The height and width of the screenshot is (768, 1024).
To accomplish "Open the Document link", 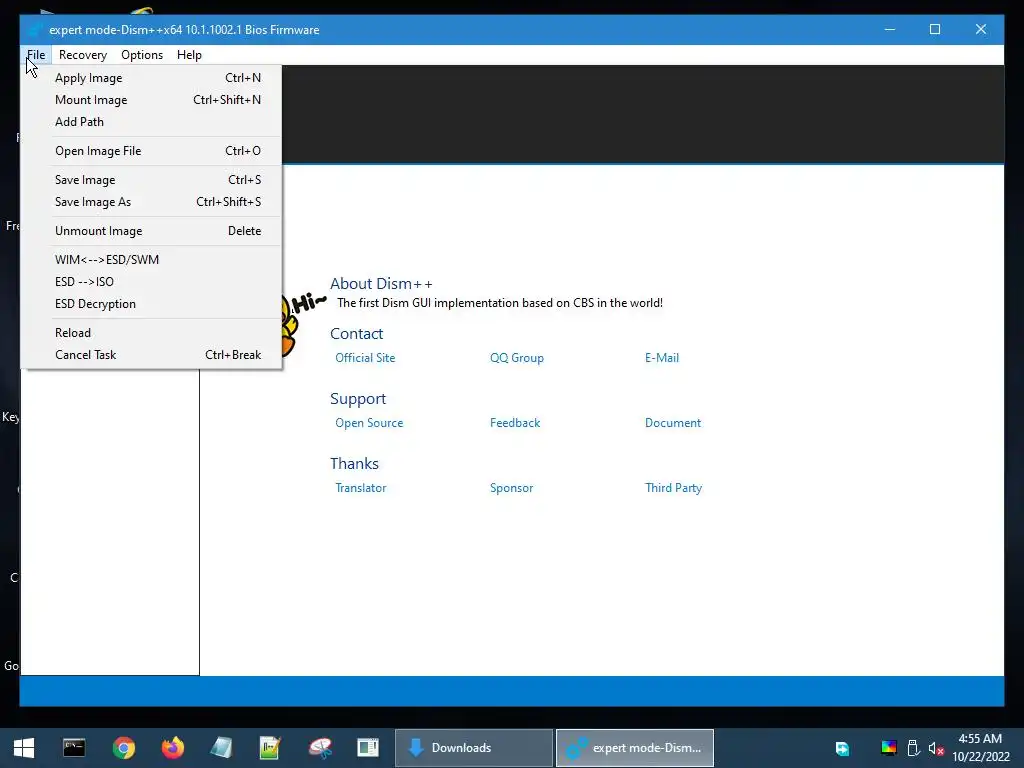I will click(x=673, y=423).
